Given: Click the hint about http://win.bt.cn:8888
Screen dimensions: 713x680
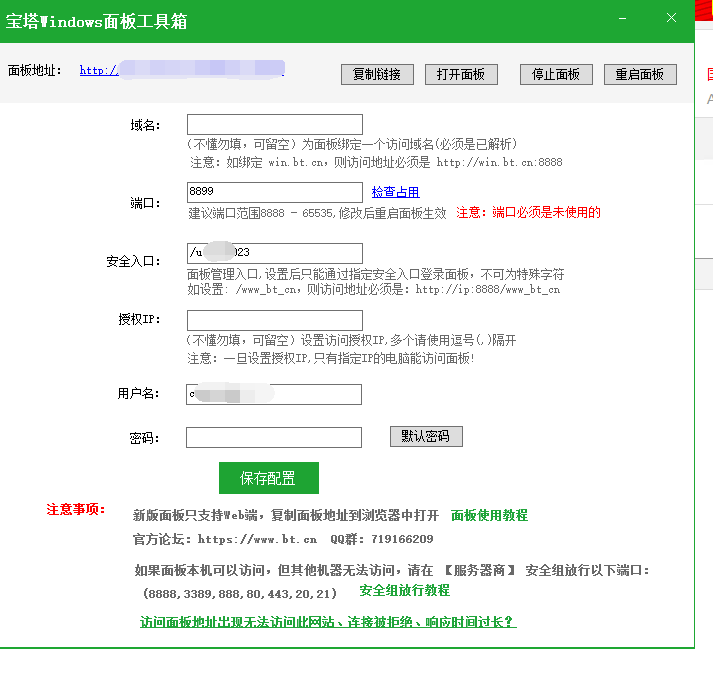Looking at the screenshot, I should click(376, 162).
